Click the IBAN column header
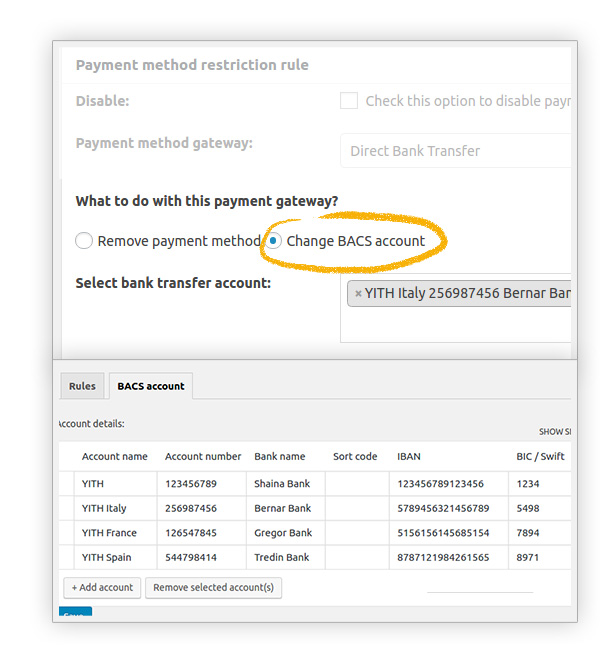 409,456
